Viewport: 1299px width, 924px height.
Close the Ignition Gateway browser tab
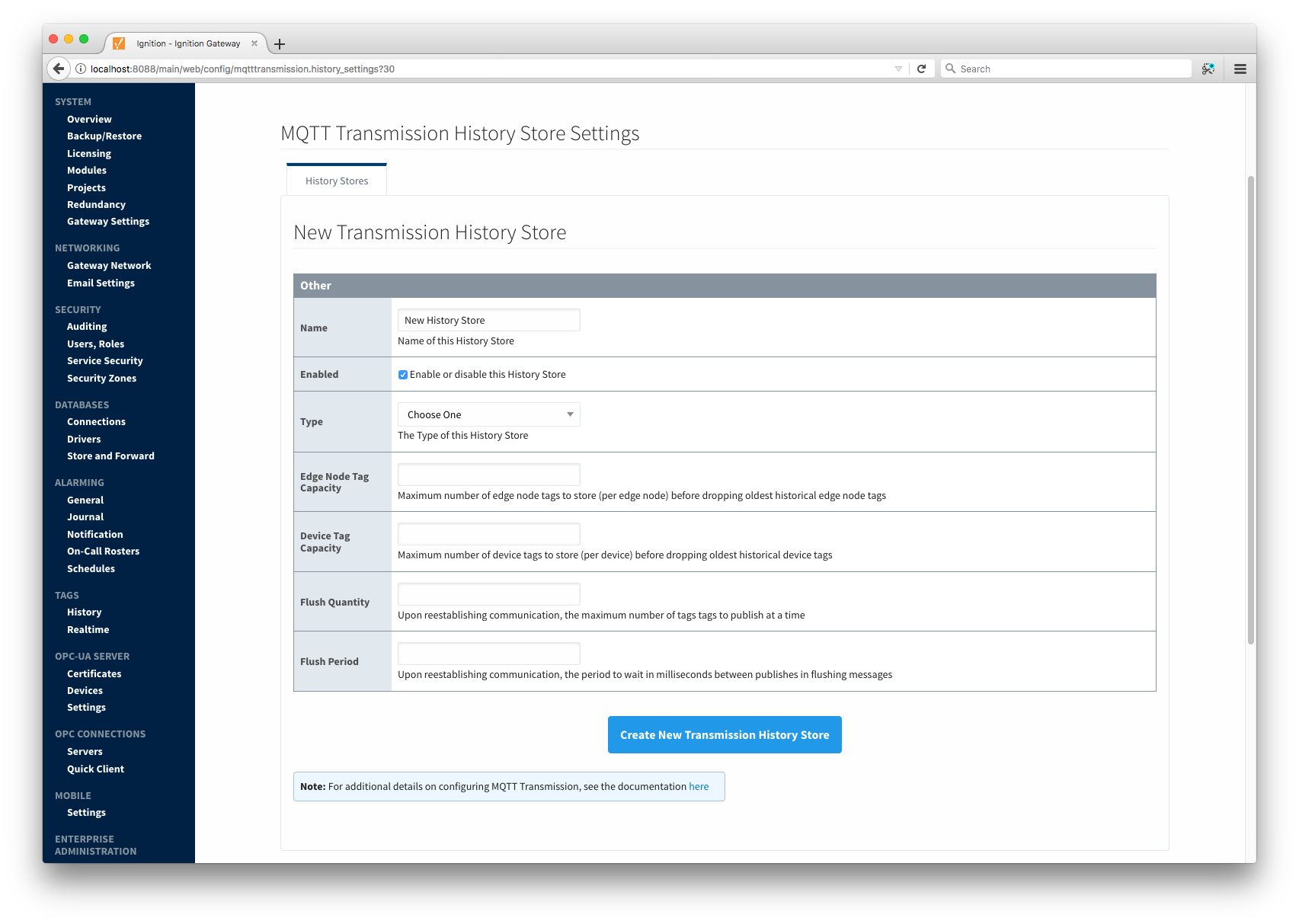tap(254, 43)
